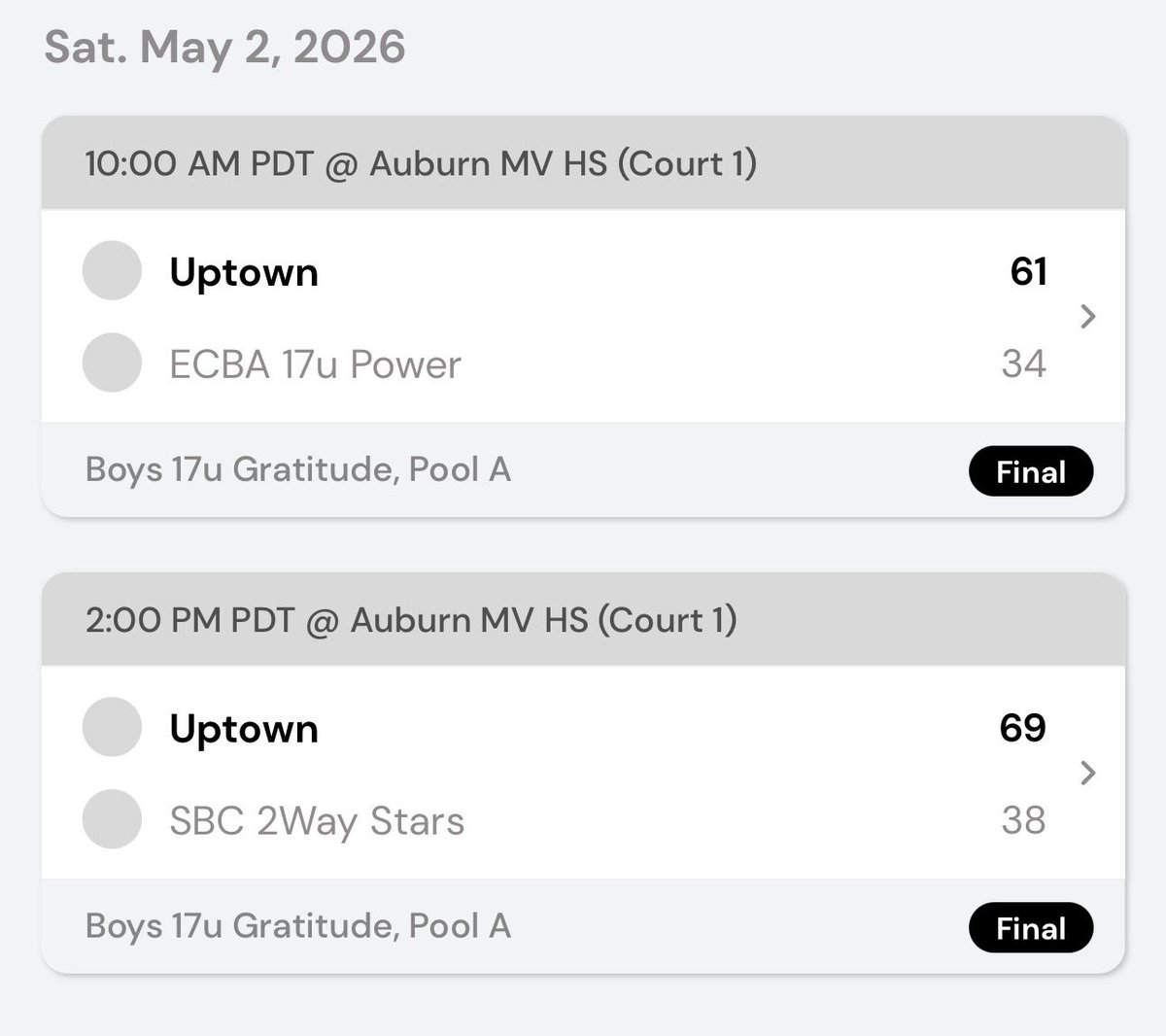Open details chevron for Uptown vs ECBA game
Screen dimensions: 1166x1036
[1088, 317]
